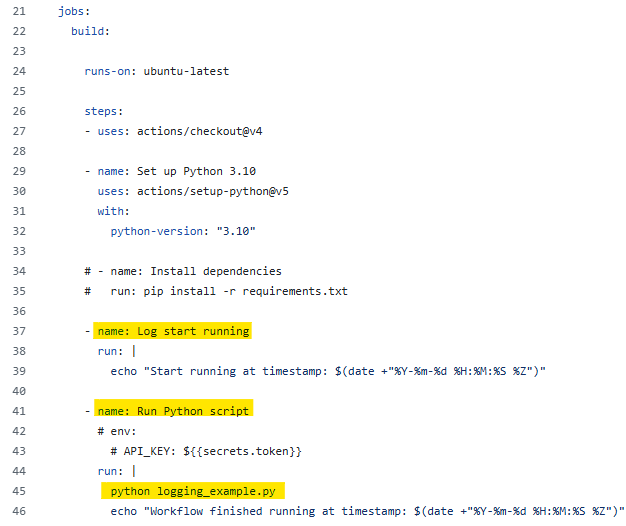This screenshot has height=526, width=626.
Task: Click the "steps:" key
Action: click(104, 112)
